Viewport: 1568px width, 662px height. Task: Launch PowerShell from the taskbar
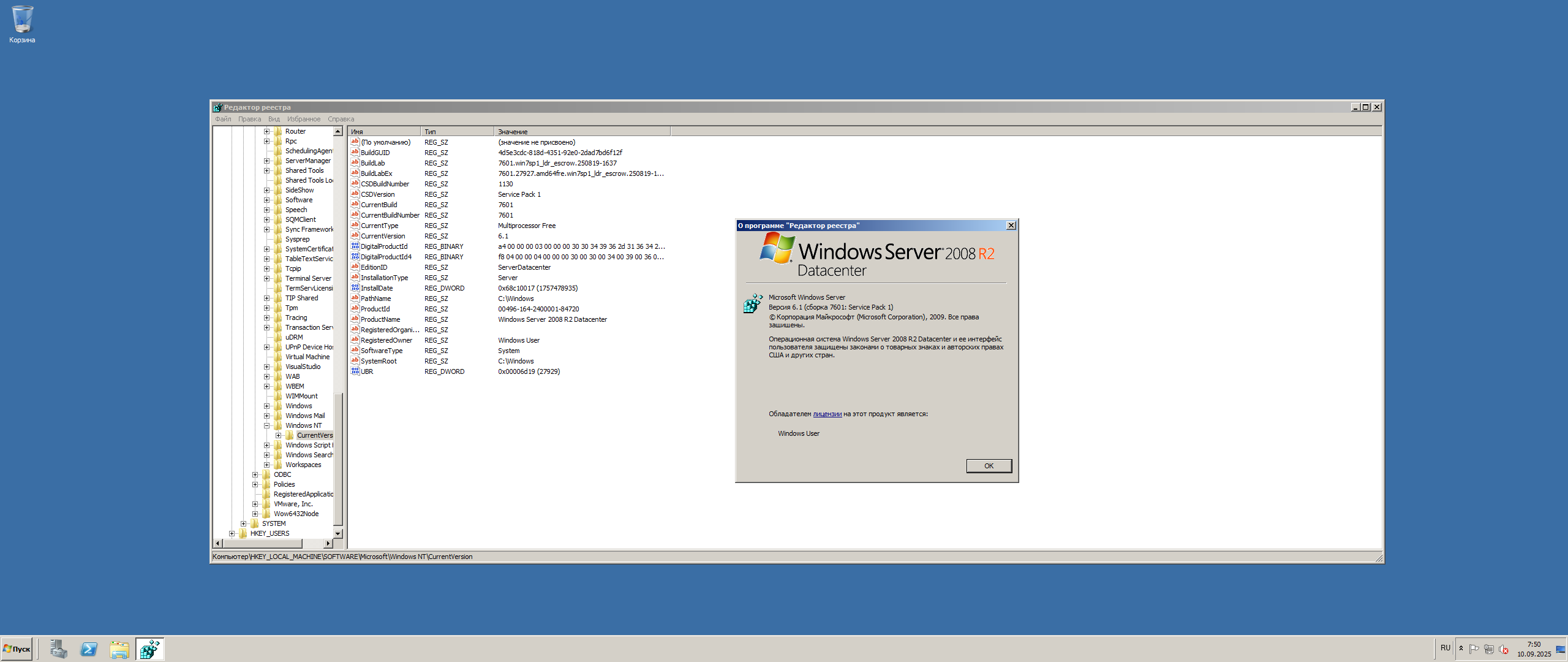coord(89,649)
